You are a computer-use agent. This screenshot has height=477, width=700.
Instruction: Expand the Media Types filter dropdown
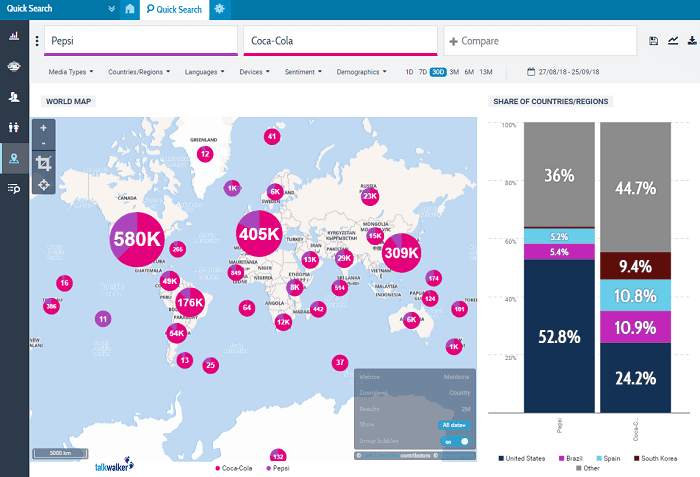(71, 72)
